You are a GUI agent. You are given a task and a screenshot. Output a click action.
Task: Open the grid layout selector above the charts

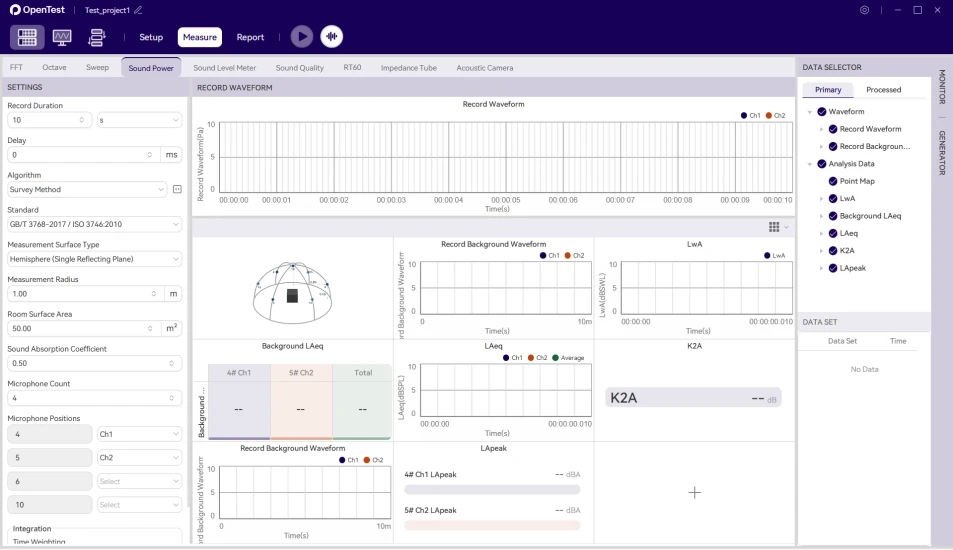[777, 227]
